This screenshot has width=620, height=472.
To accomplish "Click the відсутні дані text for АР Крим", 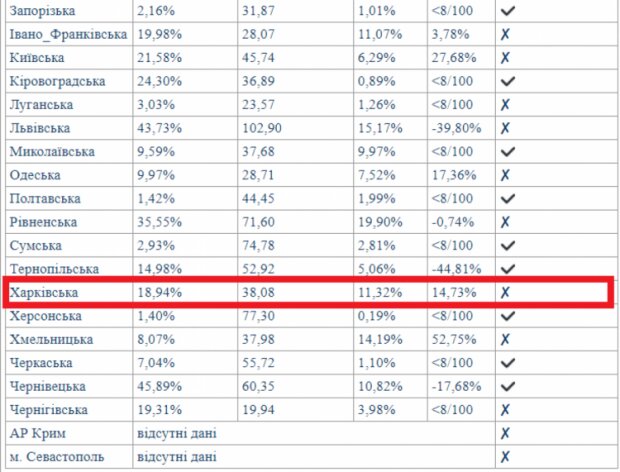I will tap(177, 433).
